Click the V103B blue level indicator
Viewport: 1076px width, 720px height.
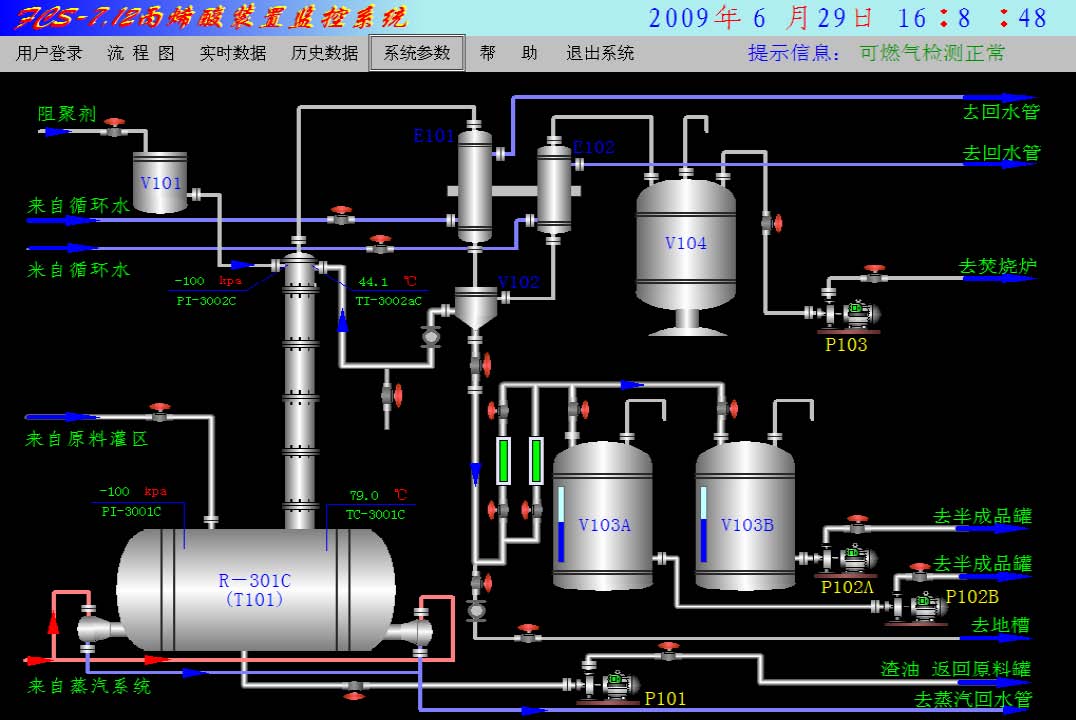[x=703, y=524]
